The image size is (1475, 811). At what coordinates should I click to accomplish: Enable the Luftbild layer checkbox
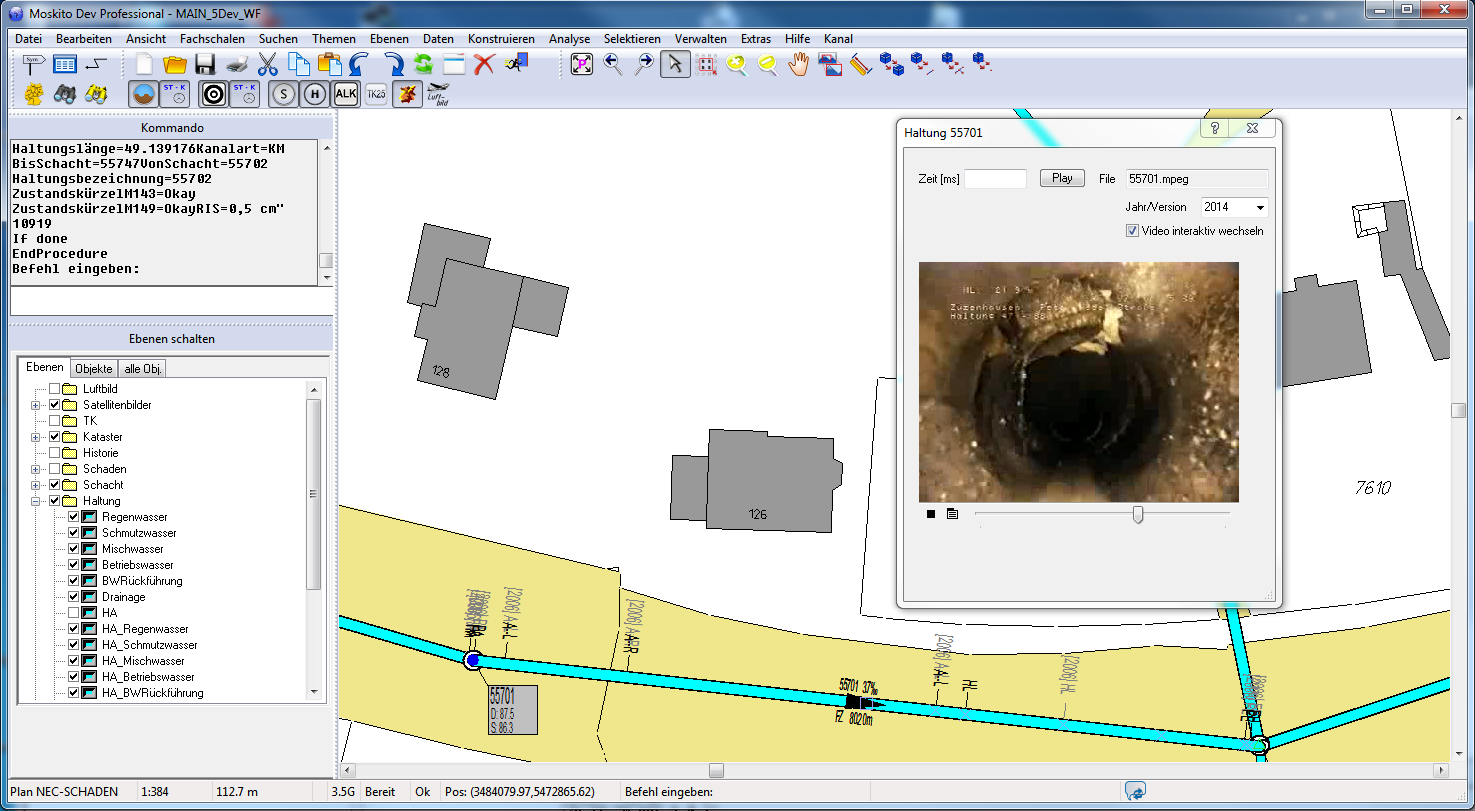[55, 389]
